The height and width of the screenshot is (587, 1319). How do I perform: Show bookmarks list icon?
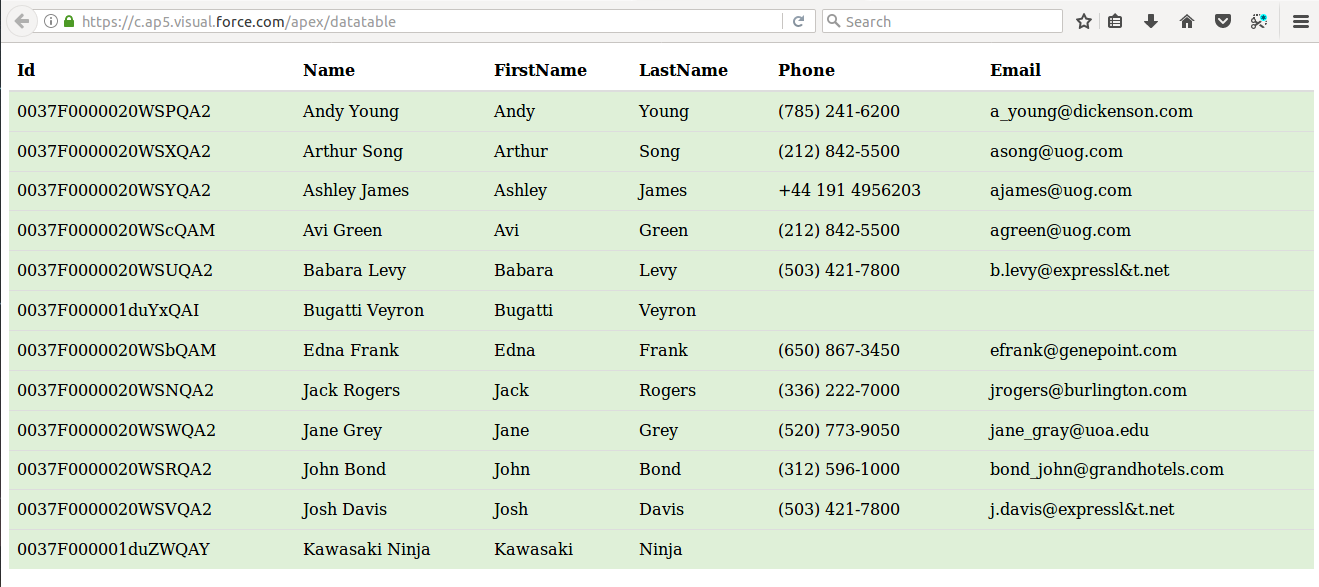pos(1116,21)
